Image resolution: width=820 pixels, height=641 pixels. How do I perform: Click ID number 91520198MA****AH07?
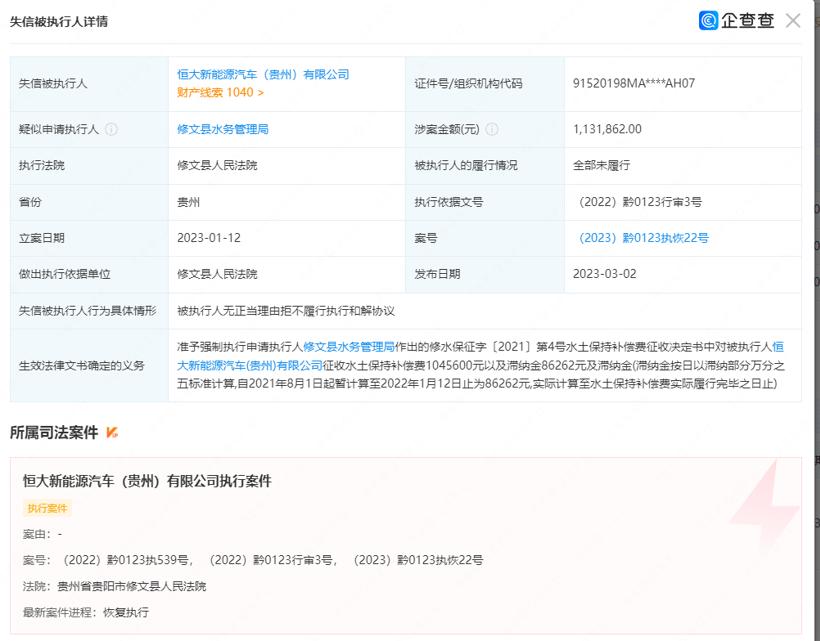pos(634,84)
